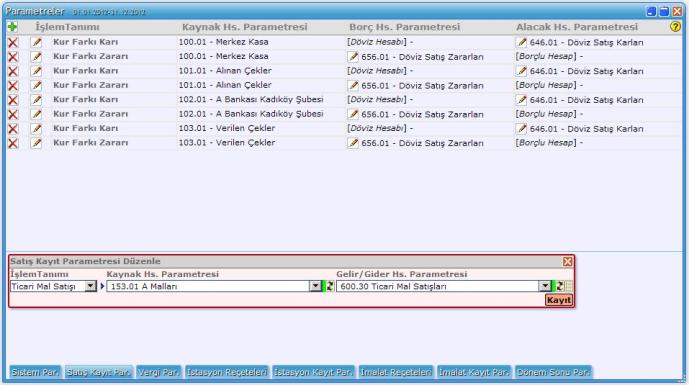
Task: Close the Satış Kayıt Parametresi Düzenle panel
Action: [567, 262]
